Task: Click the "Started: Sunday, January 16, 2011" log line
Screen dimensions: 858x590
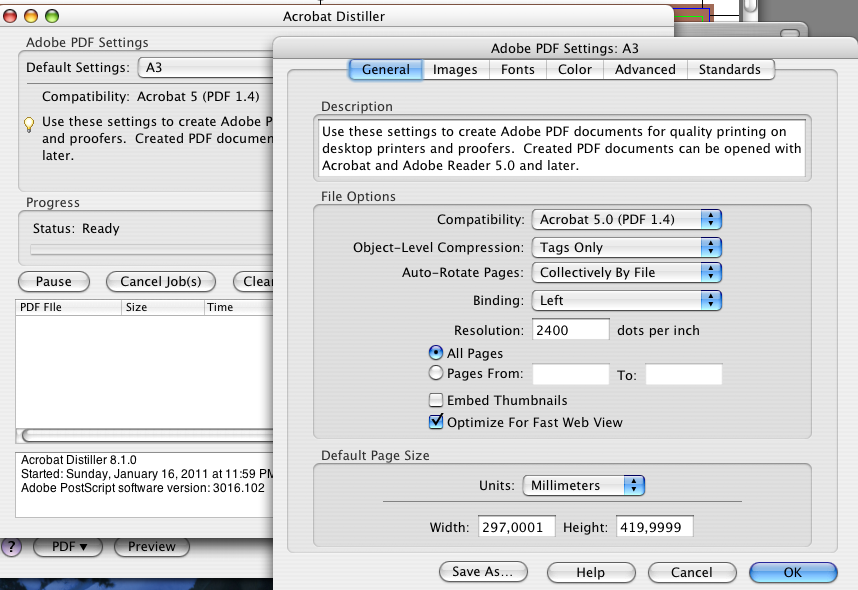Action: [x=147, y=474]
